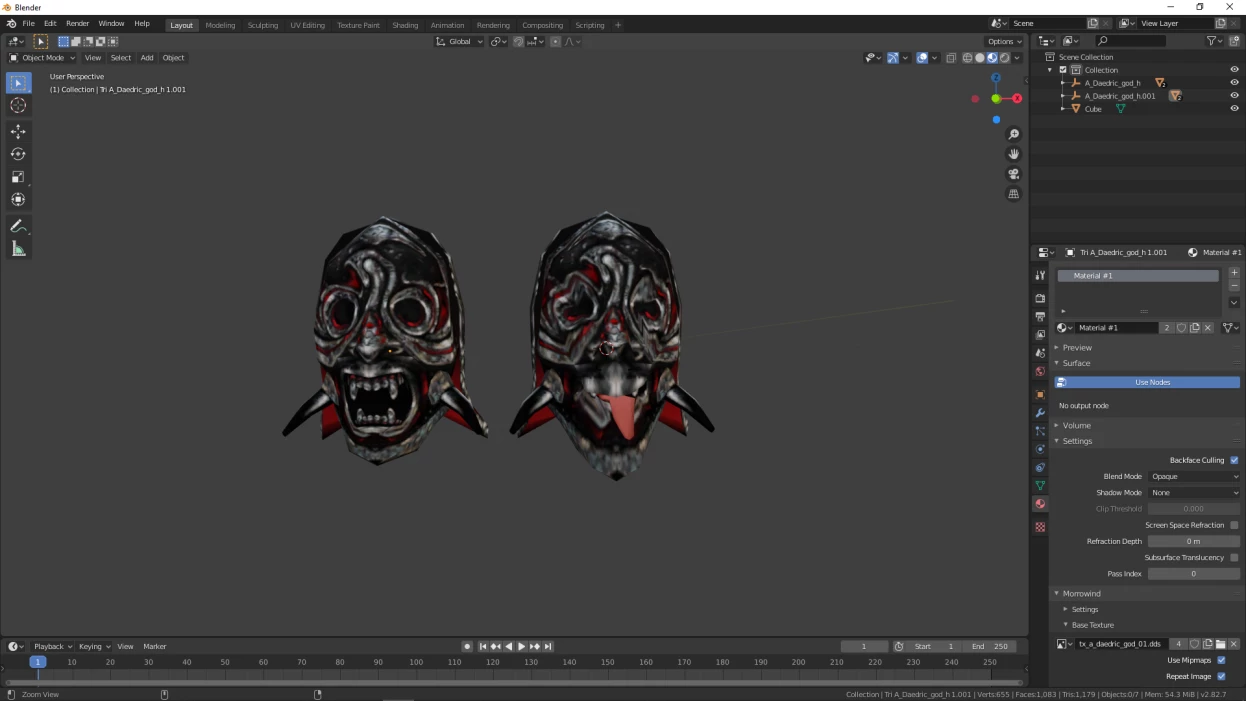Switch to the Shading workspace tab
The height and width of the screenshot is (701, 1246).
tap(405, 25)
